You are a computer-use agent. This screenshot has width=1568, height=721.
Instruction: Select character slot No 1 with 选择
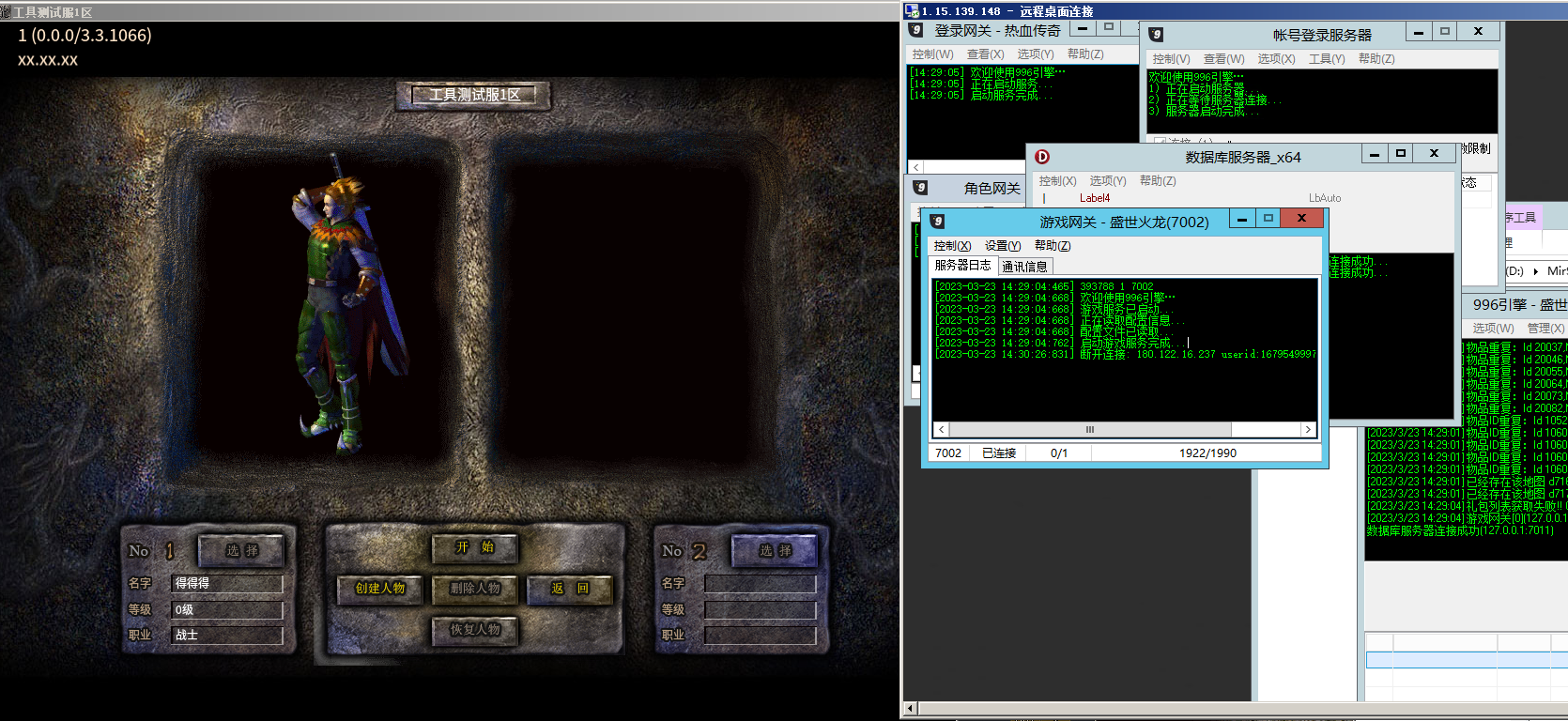pyautogui.click(x=241, y=551)
